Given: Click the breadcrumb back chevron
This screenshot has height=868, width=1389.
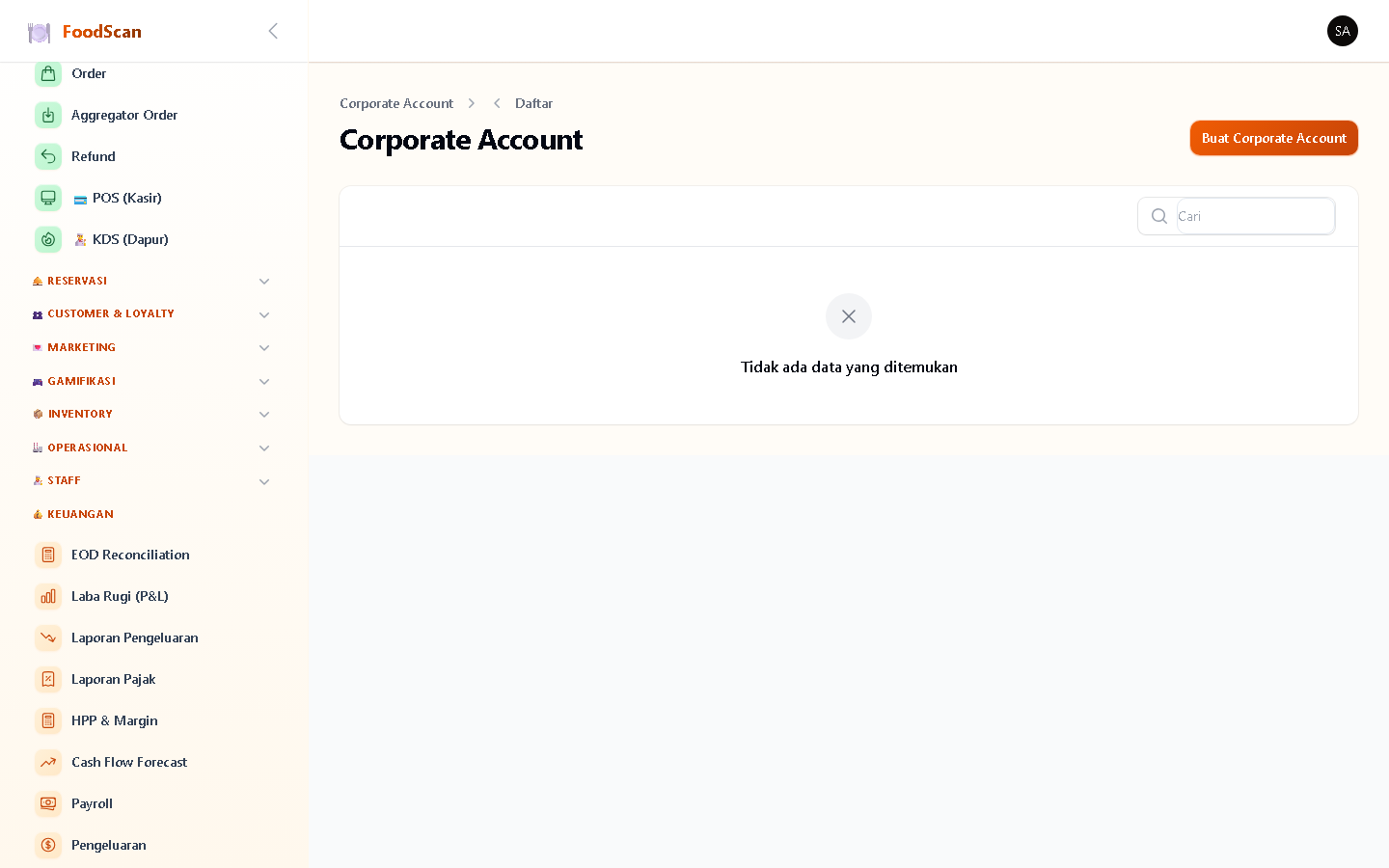Looking at the screenshot, I should (497, 103).
